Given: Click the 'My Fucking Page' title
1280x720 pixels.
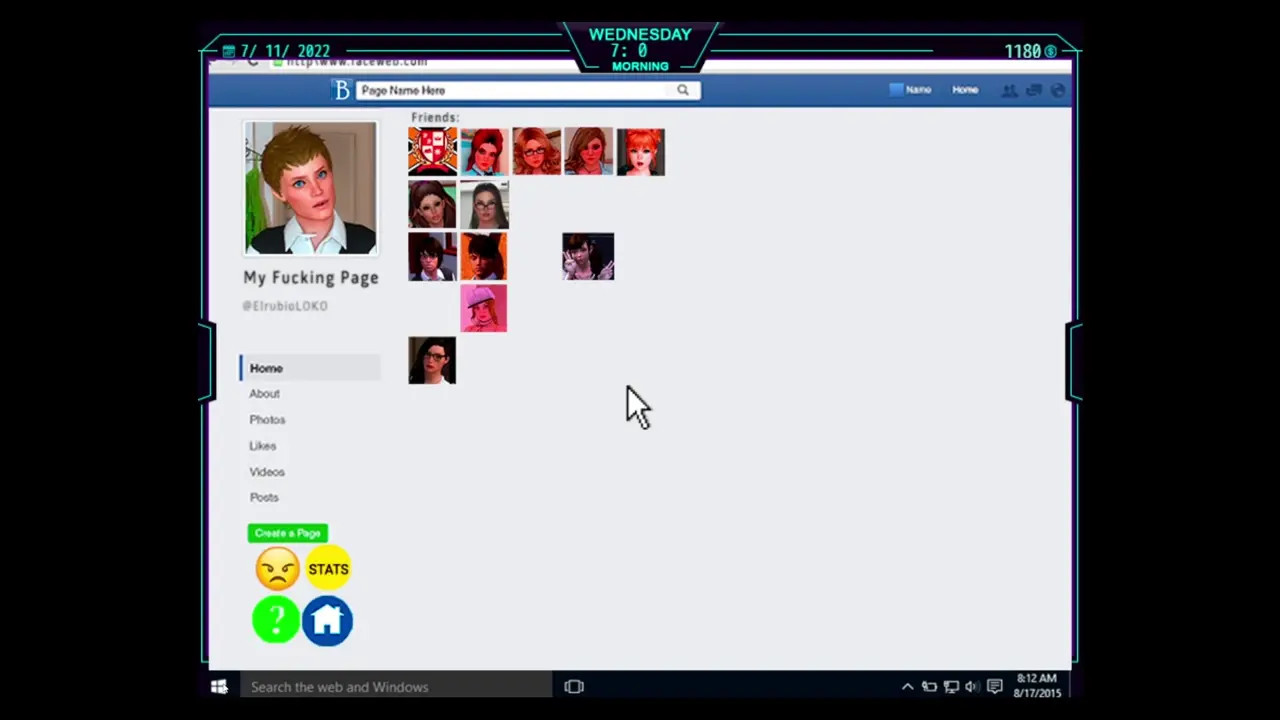Looking at the screenshot, I should coord(311,277).
